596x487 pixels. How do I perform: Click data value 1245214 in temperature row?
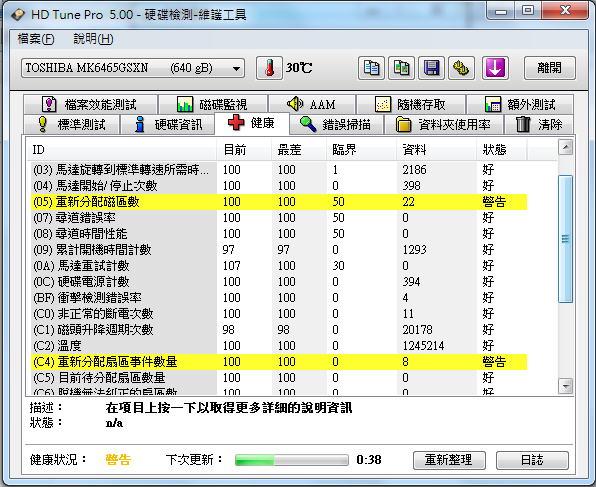423,346
